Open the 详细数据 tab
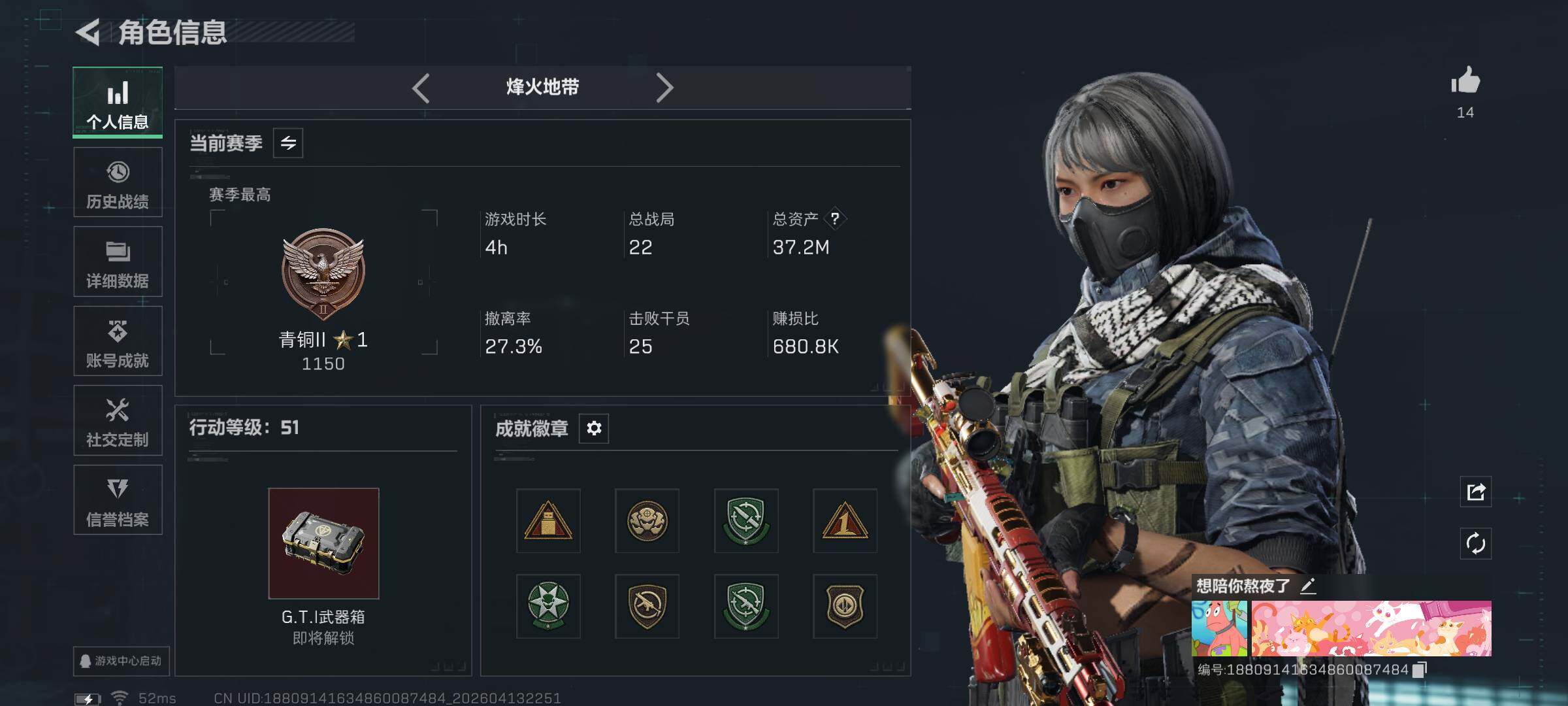Image resolution: width=1568 pixels, height=706 pixels. click(x=118, y=261)
